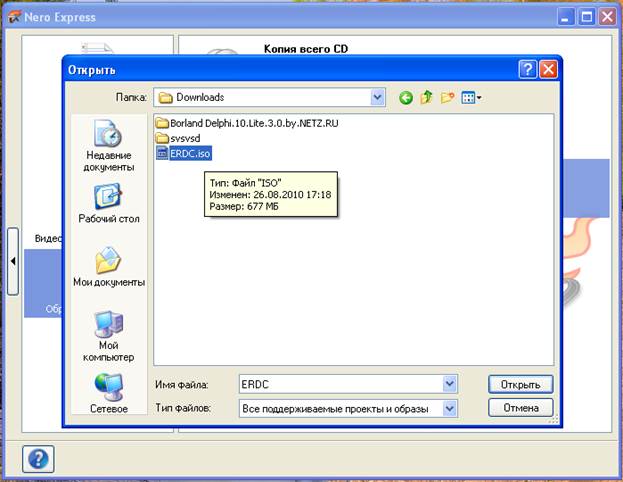Select Borland Delphi.10.Lite.3.0.by.NETZ.RU name
This screenshot has height=482, width=623.
[x=254, y=123]
